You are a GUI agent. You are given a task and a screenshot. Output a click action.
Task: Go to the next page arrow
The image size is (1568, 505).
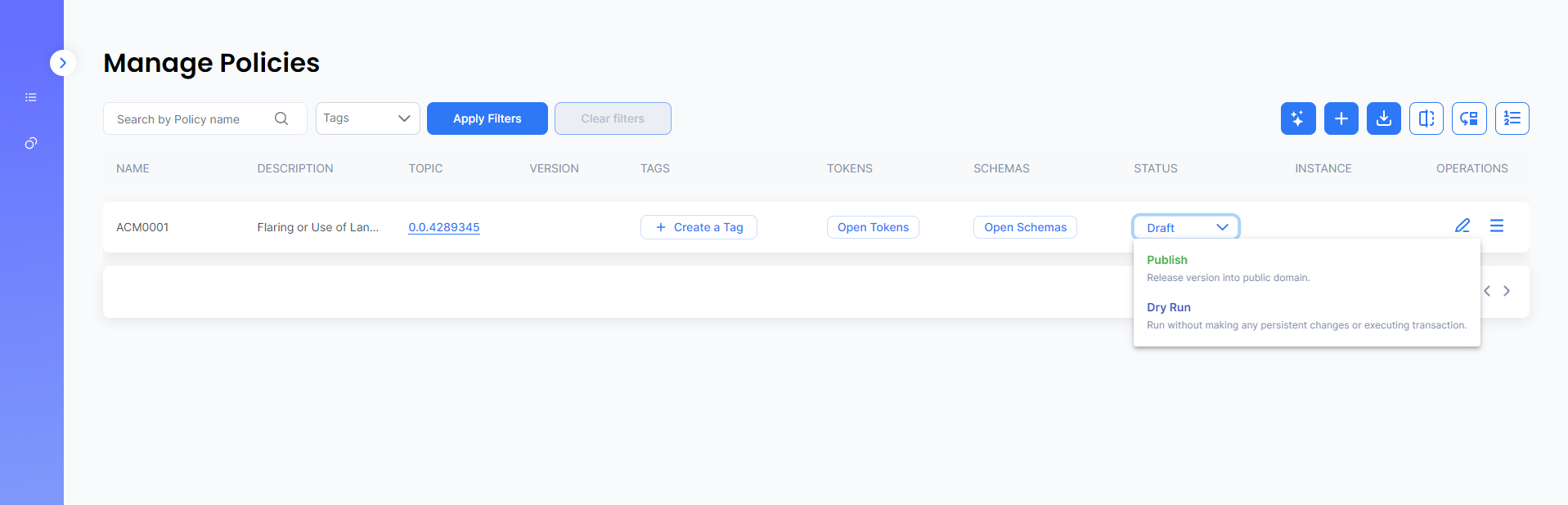pos(1507,291)
